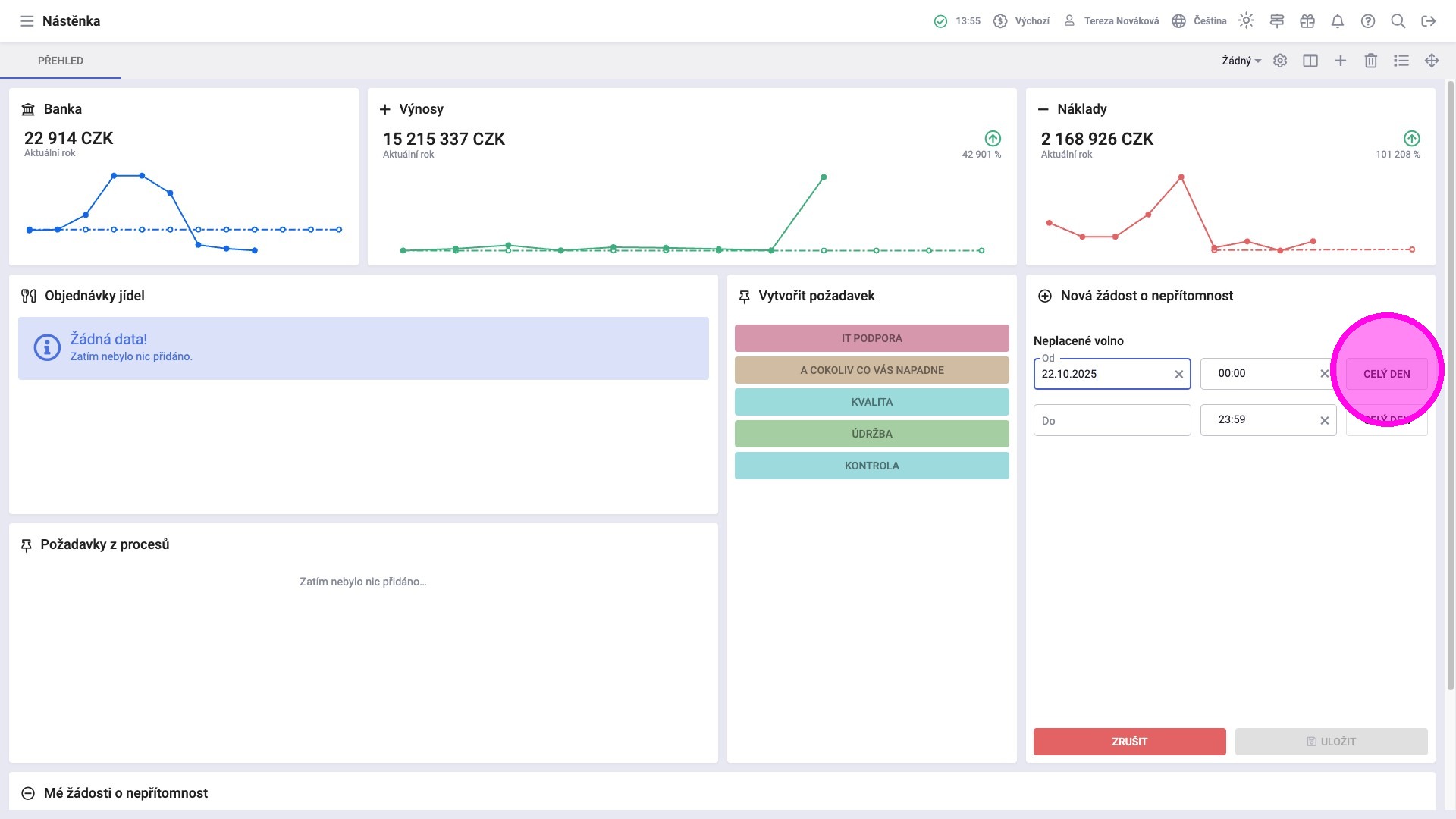Expand the Žádný dropdown
This screenshot has height=819, width=1456.
click(x=1241, y=61)
